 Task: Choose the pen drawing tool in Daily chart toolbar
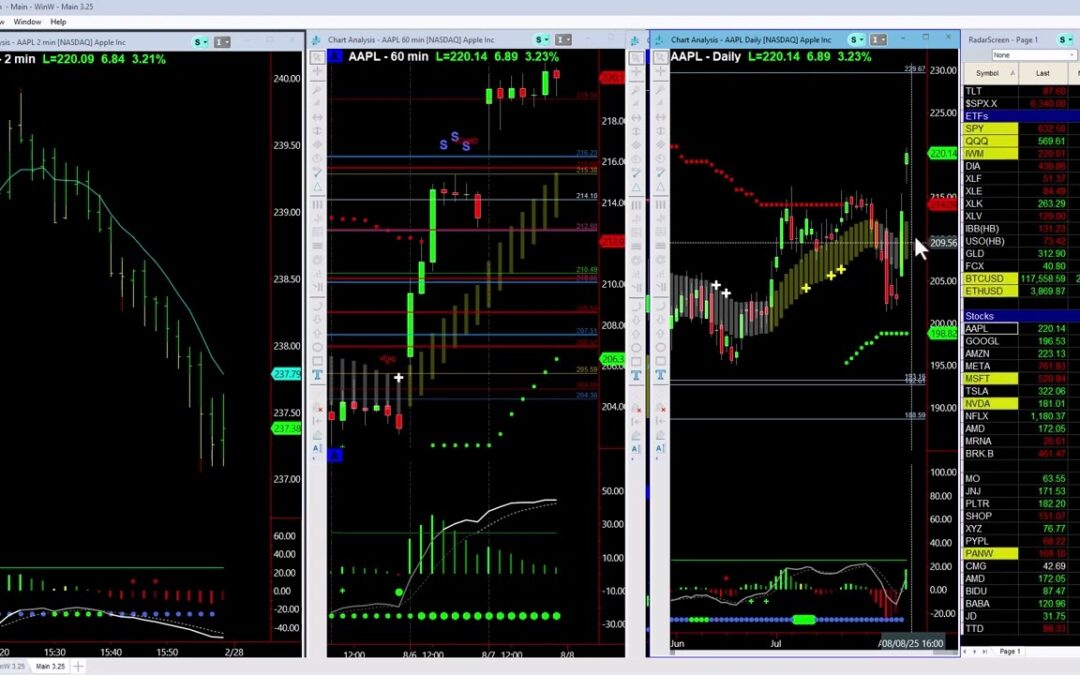(660, 172)
